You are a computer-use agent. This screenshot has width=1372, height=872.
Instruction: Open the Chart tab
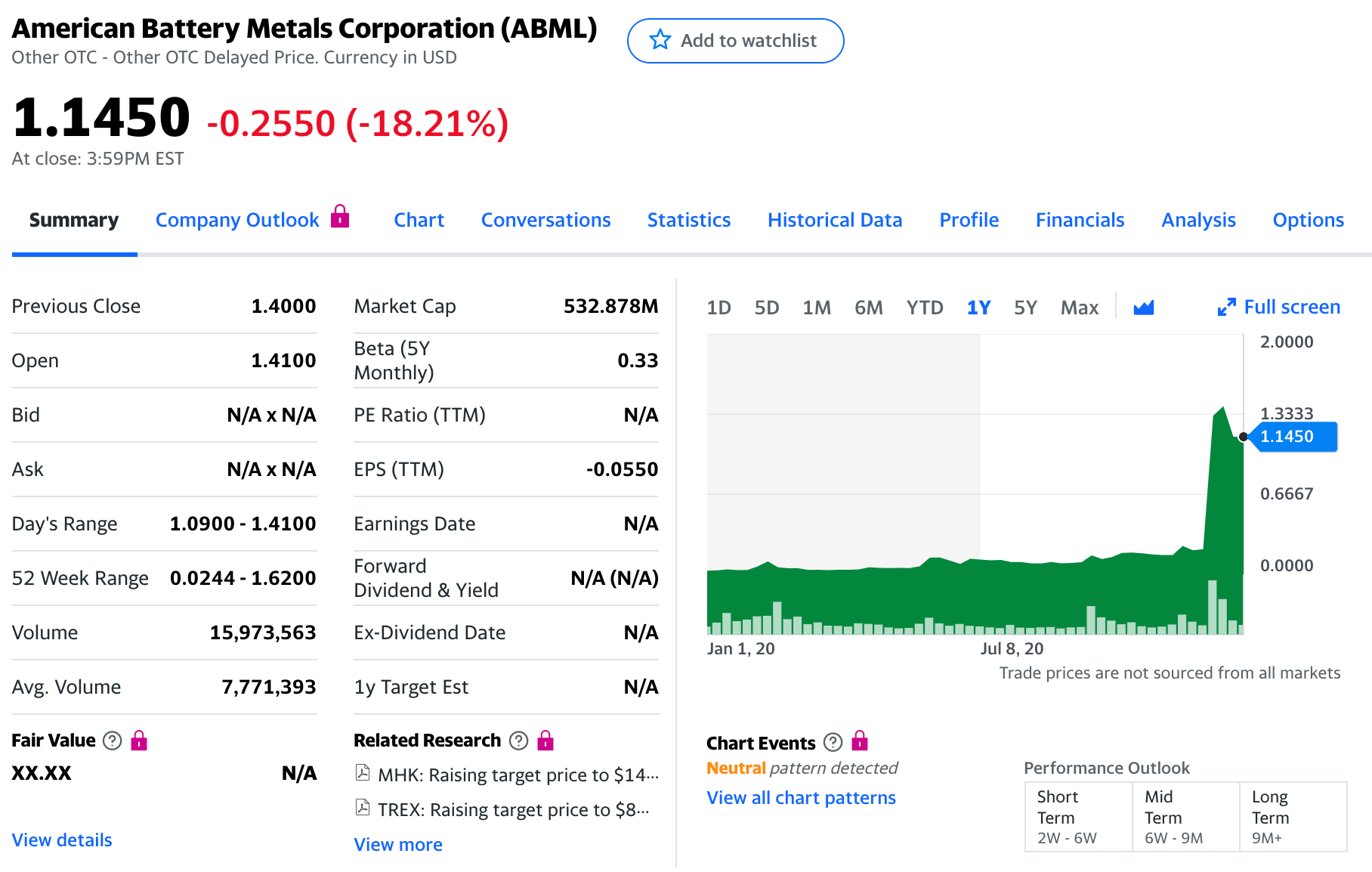coord(419,220)
